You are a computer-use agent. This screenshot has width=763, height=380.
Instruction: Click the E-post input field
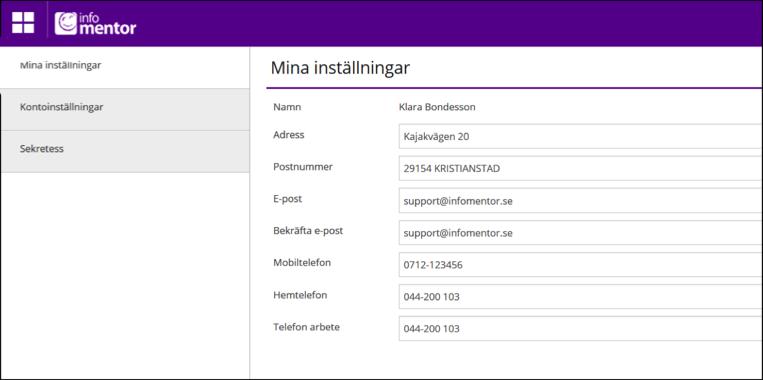581,200
